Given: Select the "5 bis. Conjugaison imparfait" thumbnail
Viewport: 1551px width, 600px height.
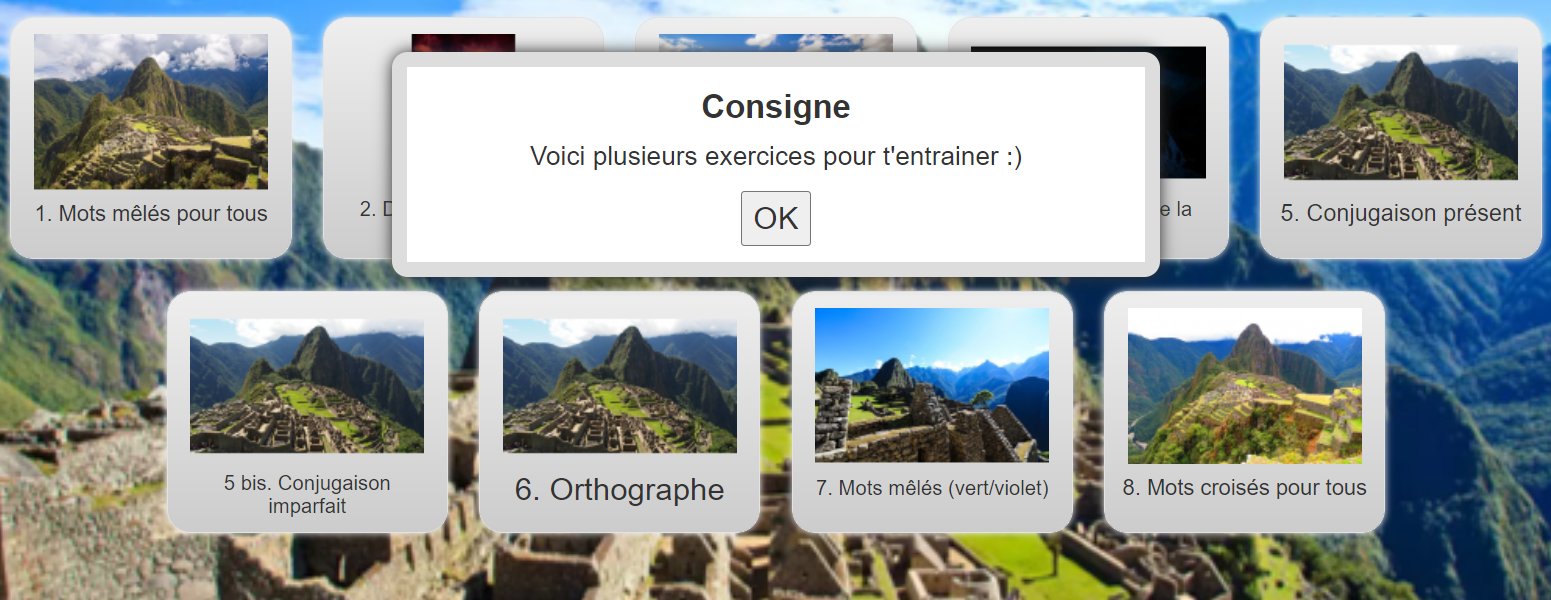Looking at the screenshot, I should [x=307, y=385].
